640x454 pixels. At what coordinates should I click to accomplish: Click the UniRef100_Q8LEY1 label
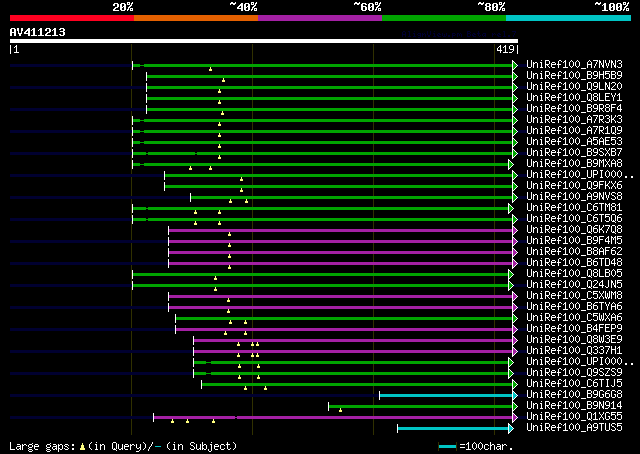point(574,98)
